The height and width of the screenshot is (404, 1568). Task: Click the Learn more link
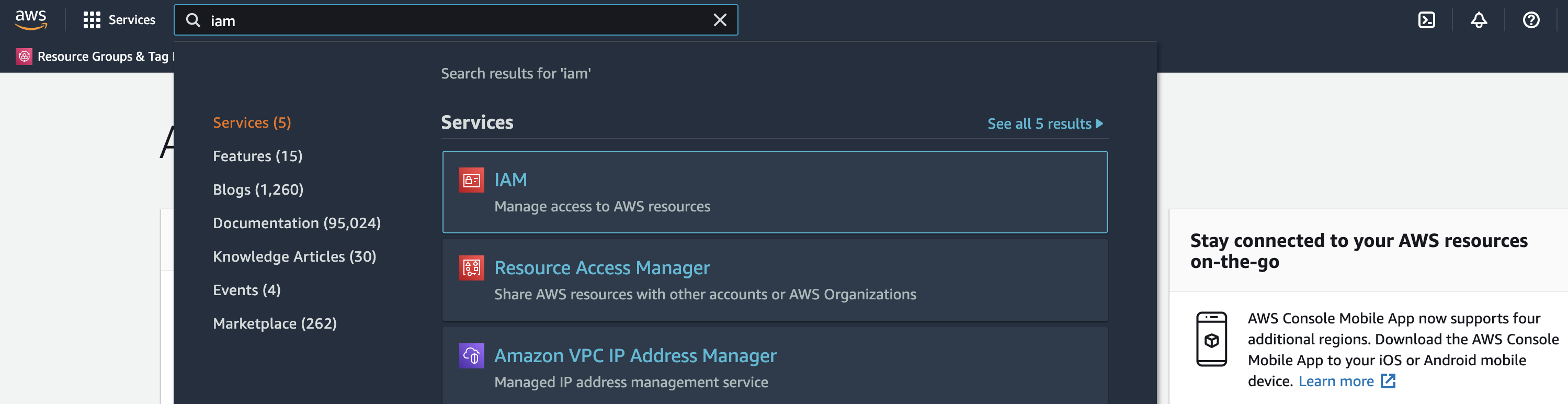(x=1336, y=381)
